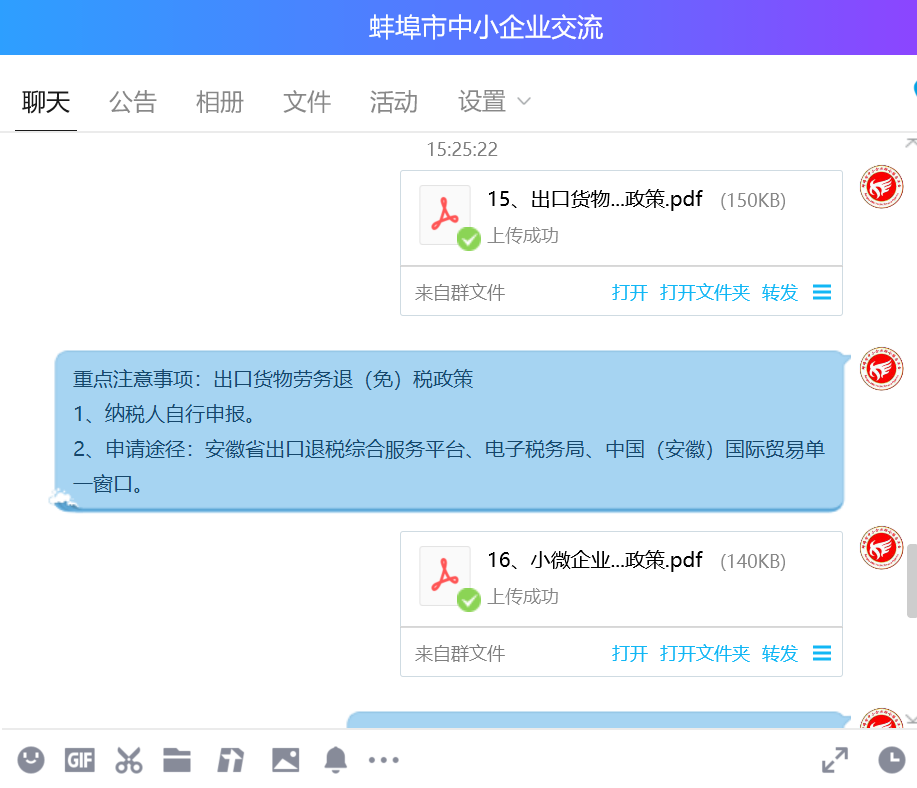Click the scrollbar up arrow
This screenshot has width=917, height=788.
[911, 142]
